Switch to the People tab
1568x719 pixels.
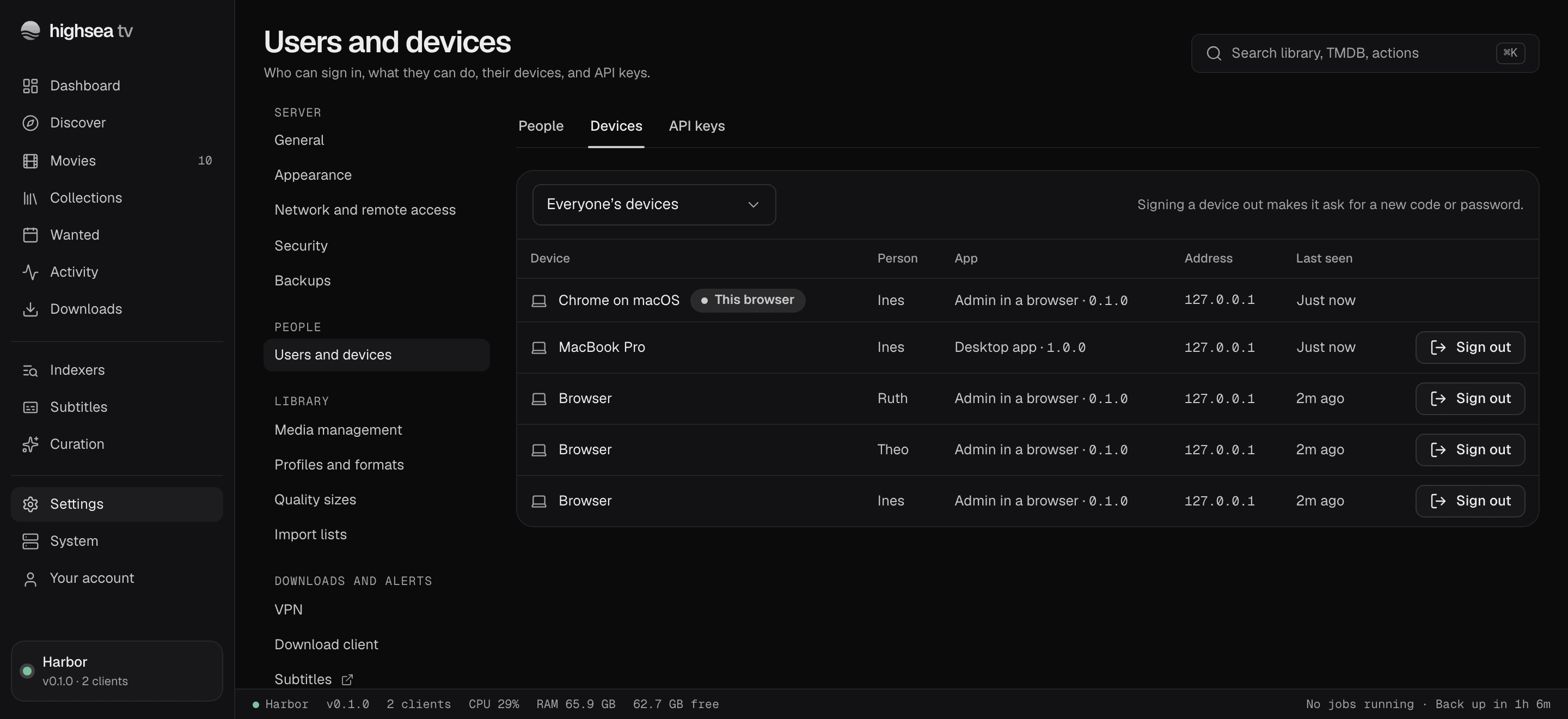pos(541,126)
